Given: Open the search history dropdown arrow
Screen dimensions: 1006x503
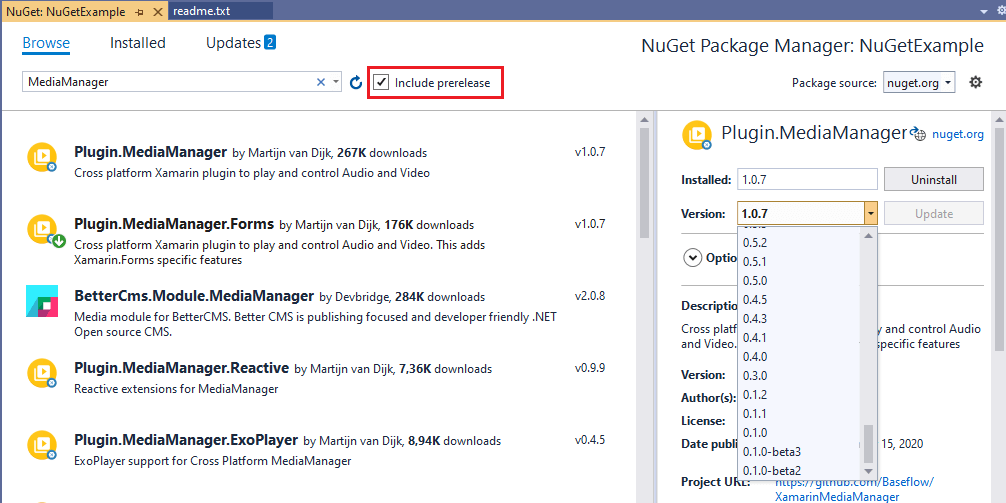Looking at the screenshot, I should point(336,82).
